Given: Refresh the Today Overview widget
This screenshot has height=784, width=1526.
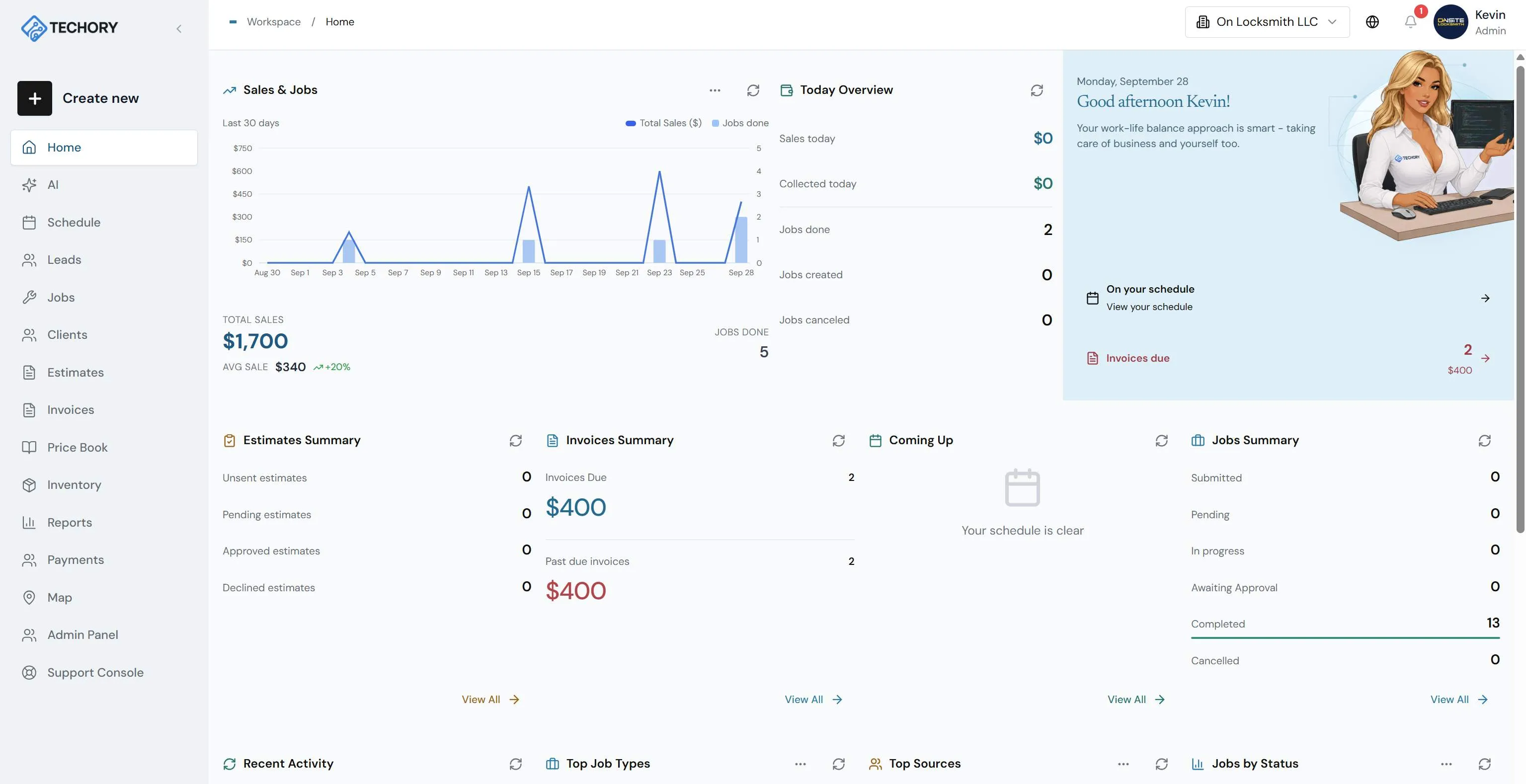Looking at the screenshot, I should (x=1037, y=90).
